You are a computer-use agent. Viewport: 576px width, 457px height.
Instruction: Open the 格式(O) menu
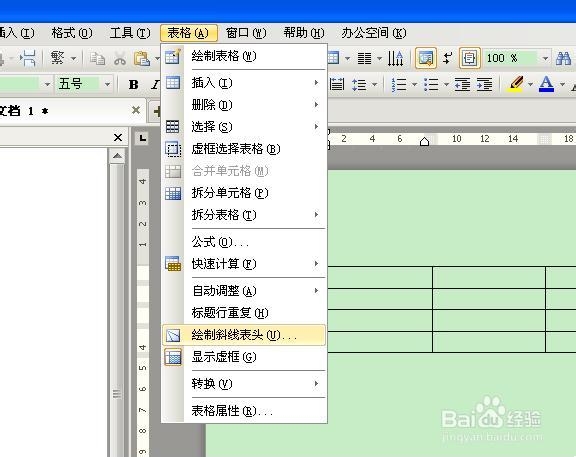72,33
